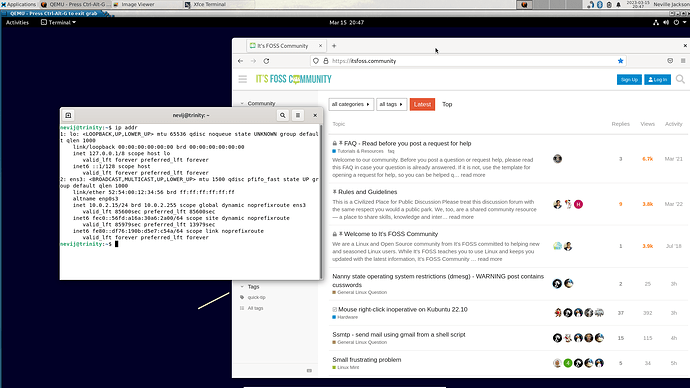Click the forum search magnifier icon
The width and height of the screenshot is (690, 388).
pyautogui.click(x=680, y=79)
